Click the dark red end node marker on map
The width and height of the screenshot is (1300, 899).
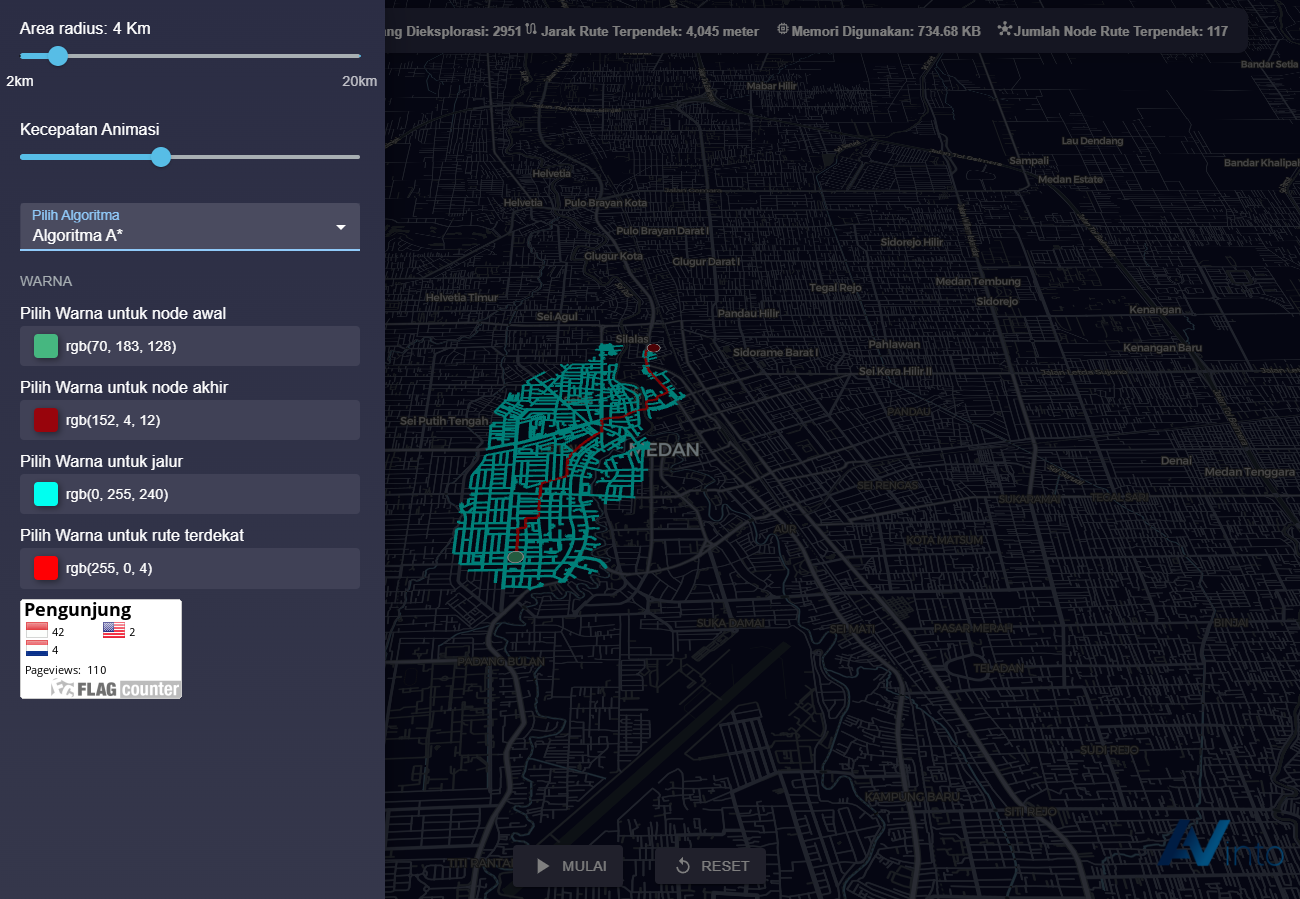(653, 348)
